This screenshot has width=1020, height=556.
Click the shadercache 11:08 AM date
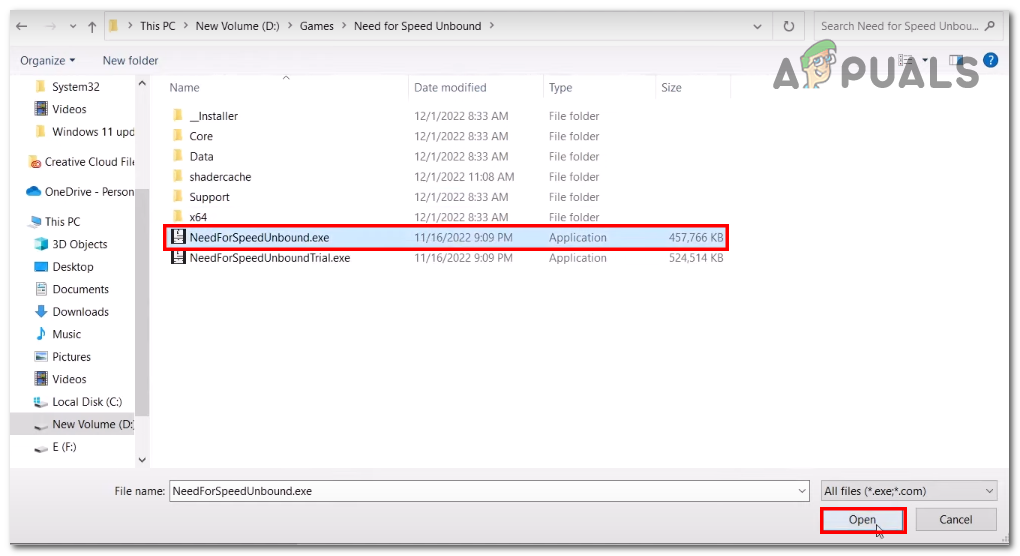(x=464, y=177)
